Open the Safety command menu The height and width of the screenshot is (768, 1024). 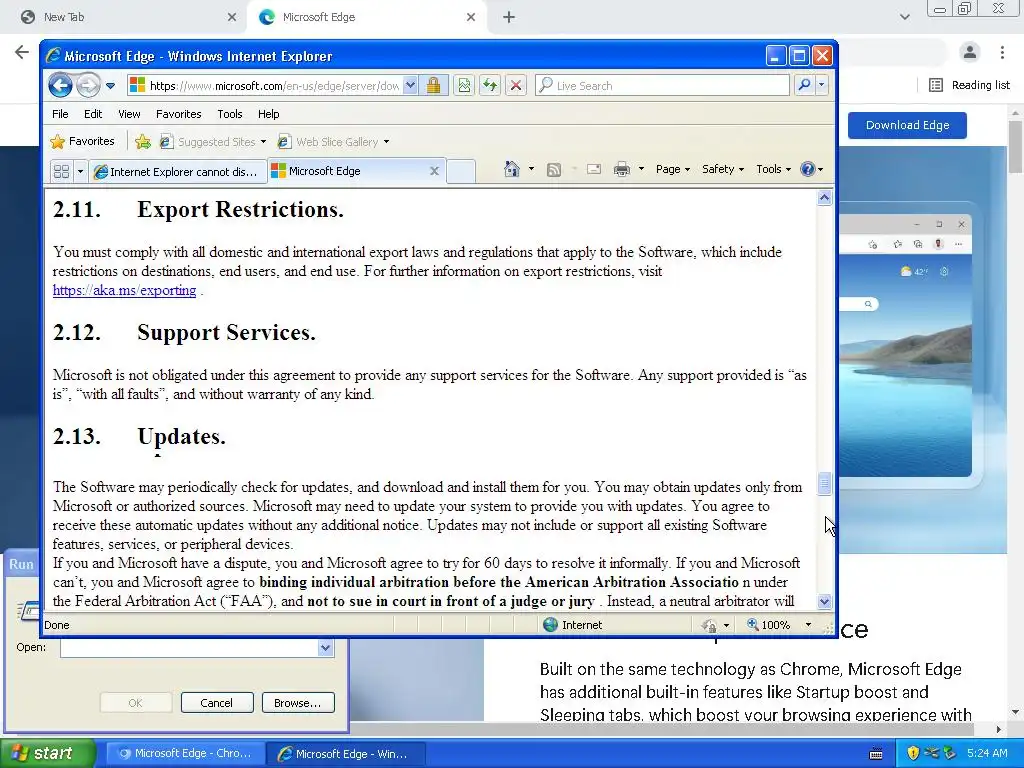pos(723,169)
